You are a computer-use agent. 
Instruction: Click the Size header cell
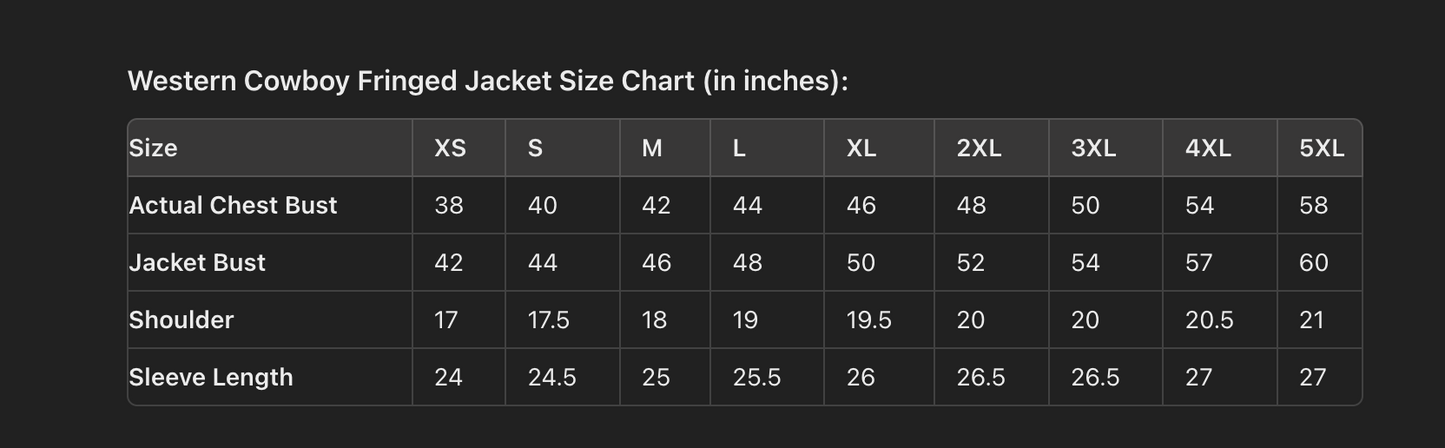153,148
